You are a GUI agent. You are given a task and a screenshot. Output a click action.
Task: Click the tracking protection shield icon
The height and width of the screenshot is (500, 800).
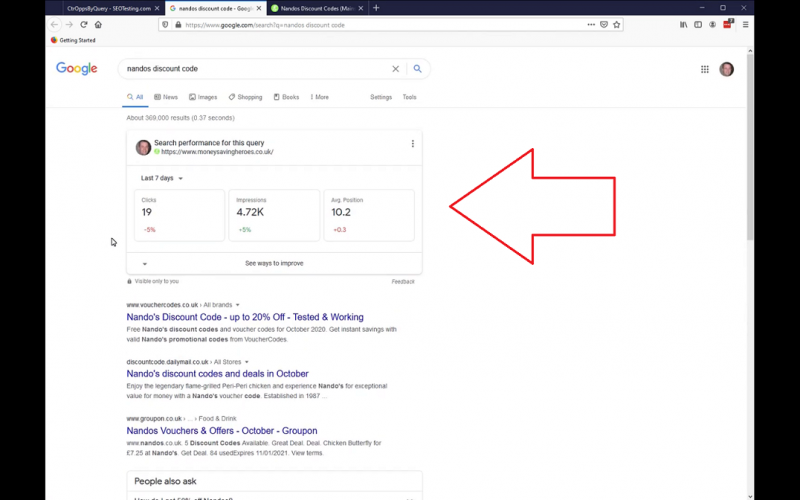pyautogui.click(x=165, y=24)
